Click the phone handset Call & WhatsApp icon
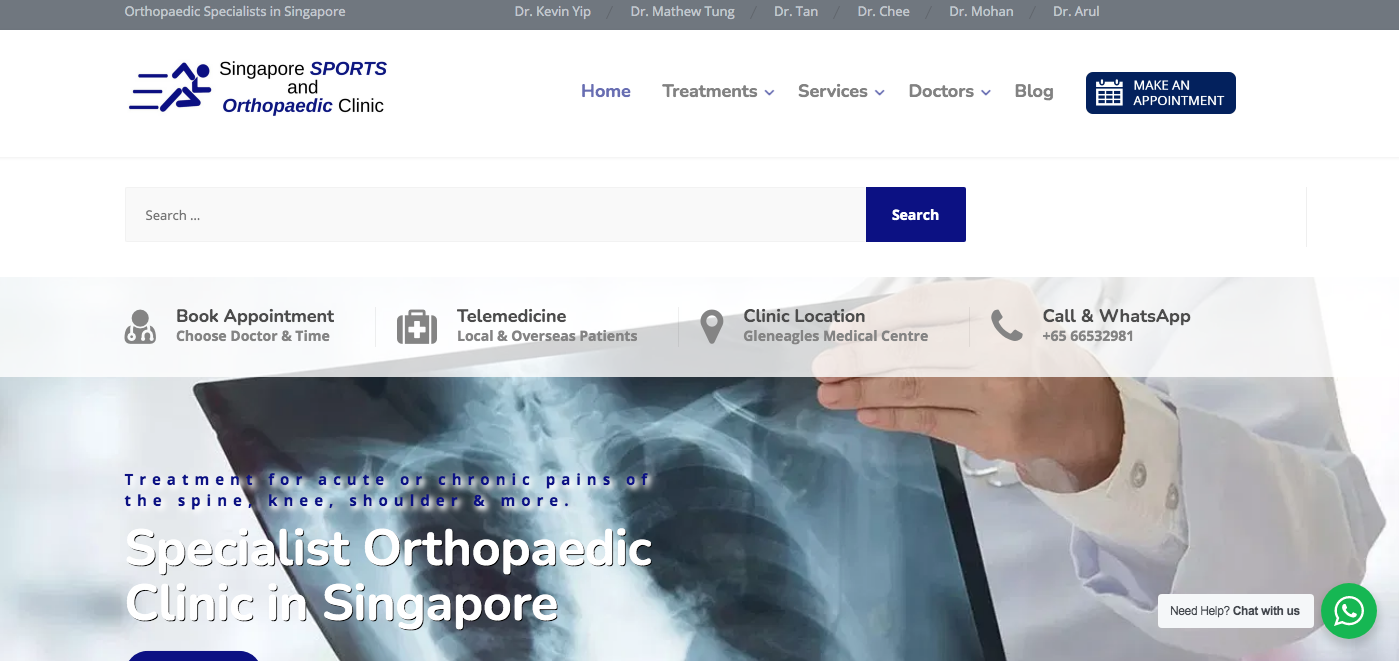The height and width of the screenshot is (661, 1399). click(1007, 325)
